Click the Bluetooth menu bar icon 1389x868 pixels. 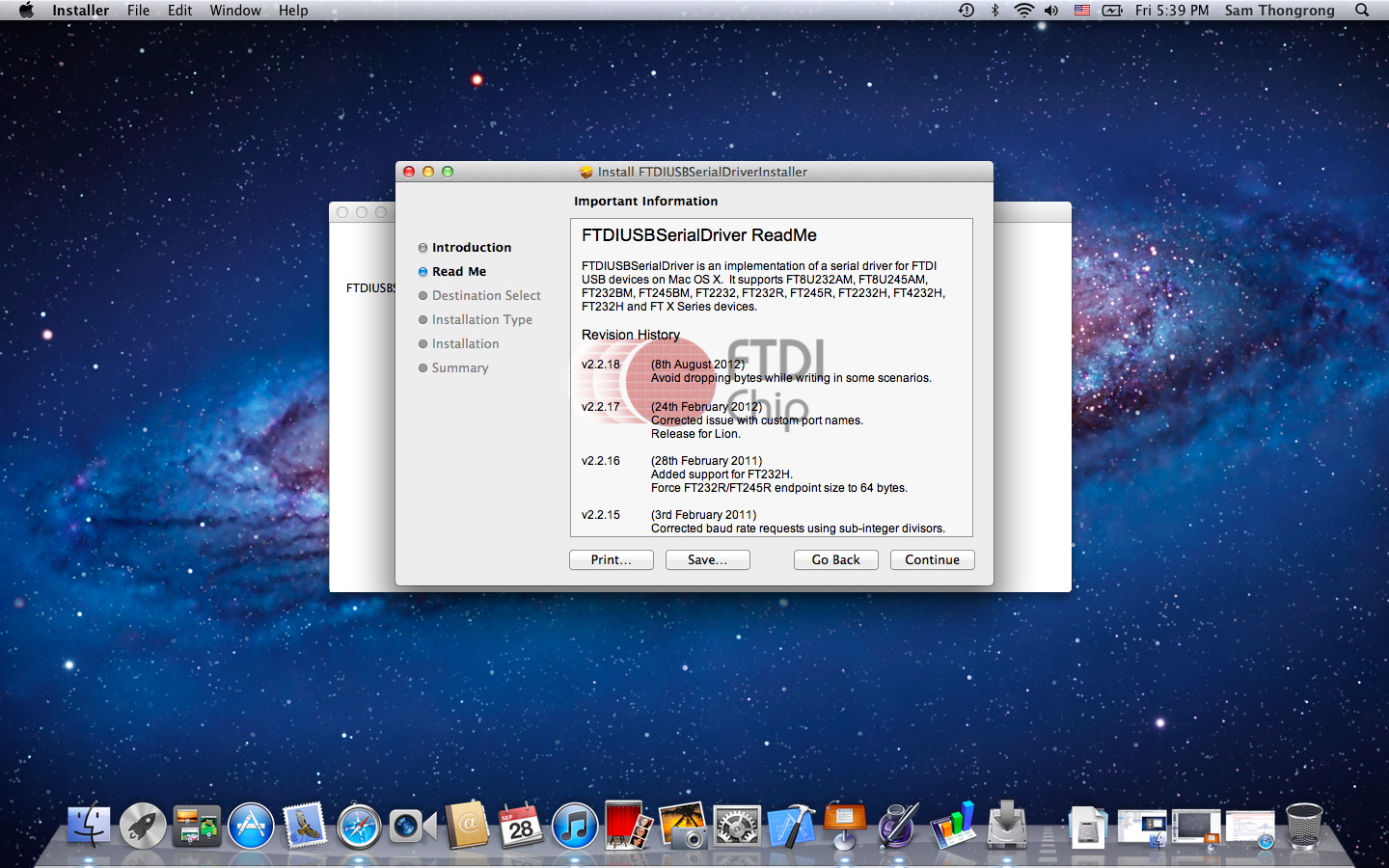click(x=995, y=10)
